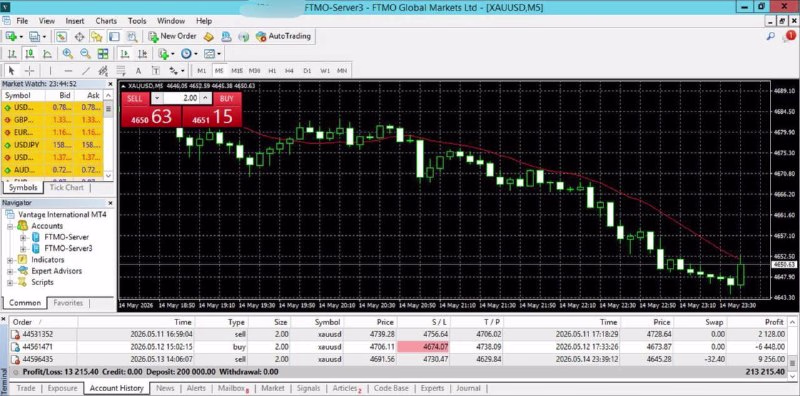800x396 pixels.
Task: Toggle the Terminal panel icon
Action: pos(114,36)
